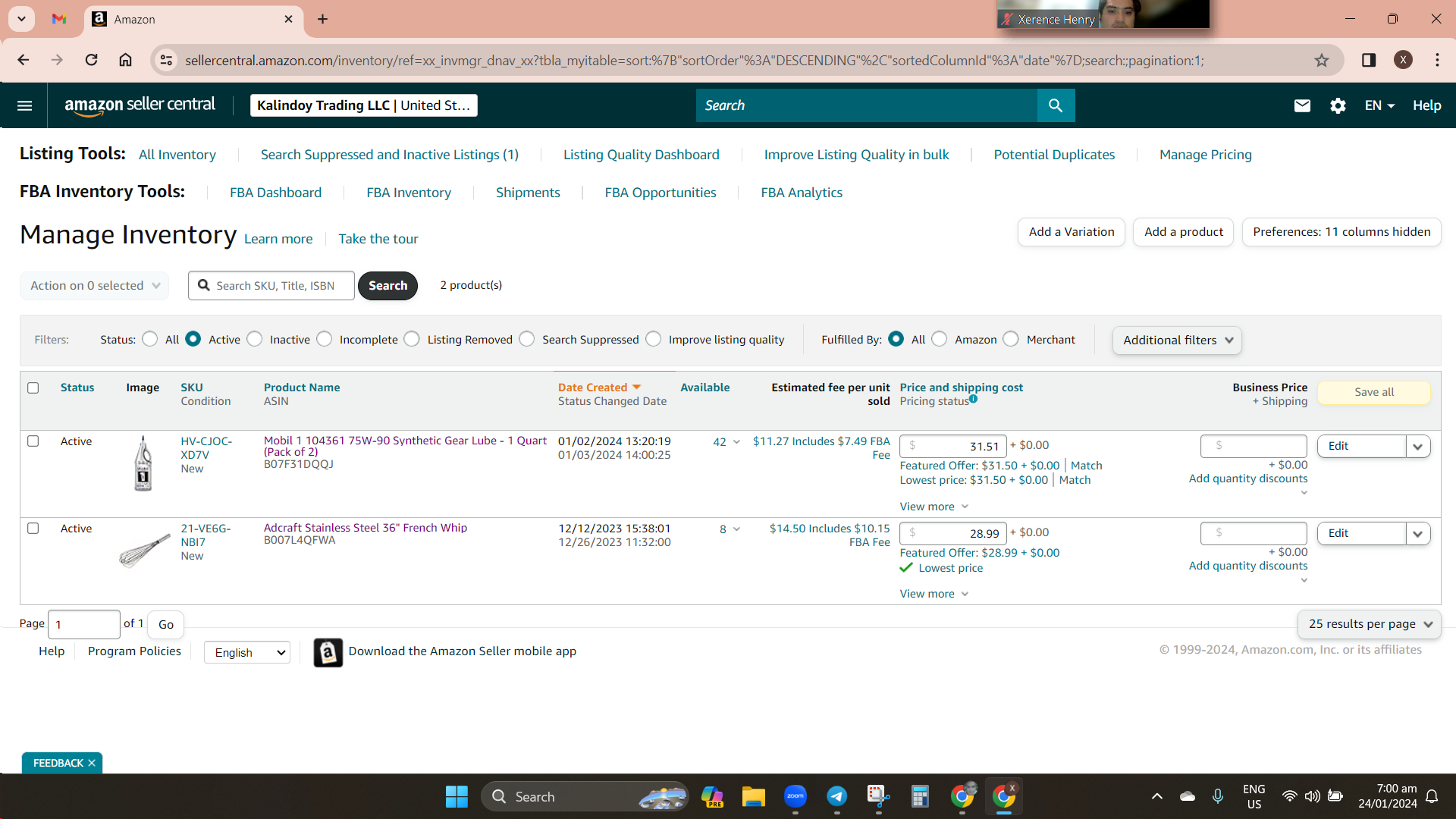Screen dimensions: 1456x819
Task: Toggle the select-all rows checkbox
Action: click(x=33, y=388)
